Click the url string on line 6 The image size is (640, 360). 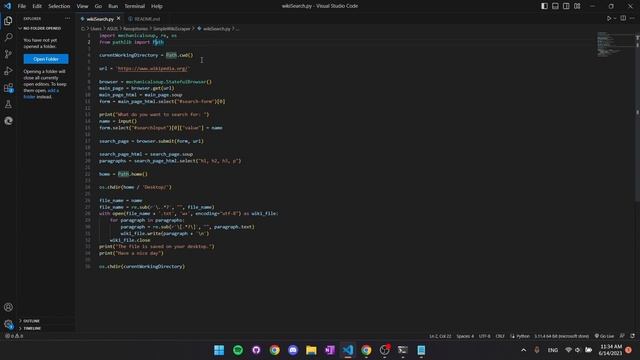(x=153, y=69)
